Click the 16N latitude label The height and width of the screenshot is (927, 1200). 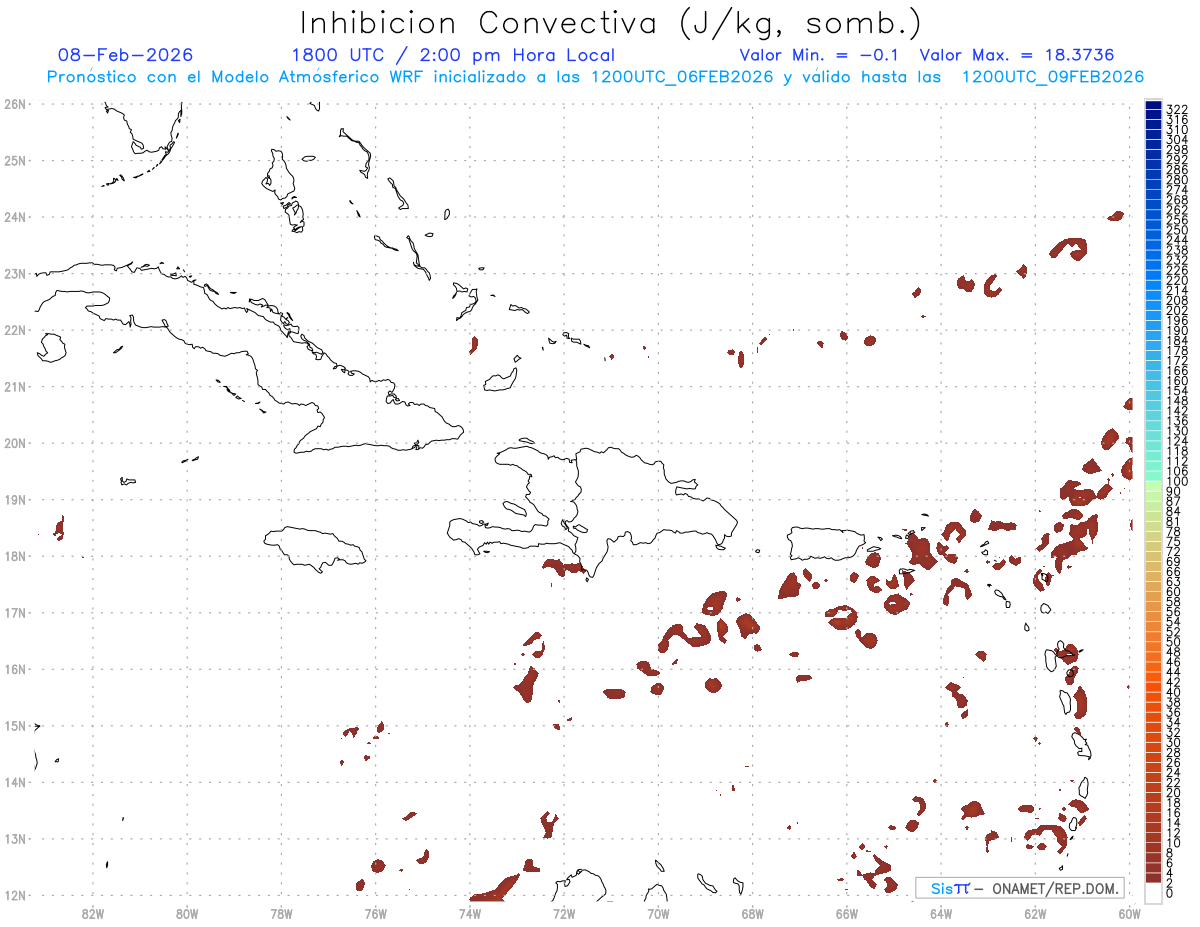[14, 668]
